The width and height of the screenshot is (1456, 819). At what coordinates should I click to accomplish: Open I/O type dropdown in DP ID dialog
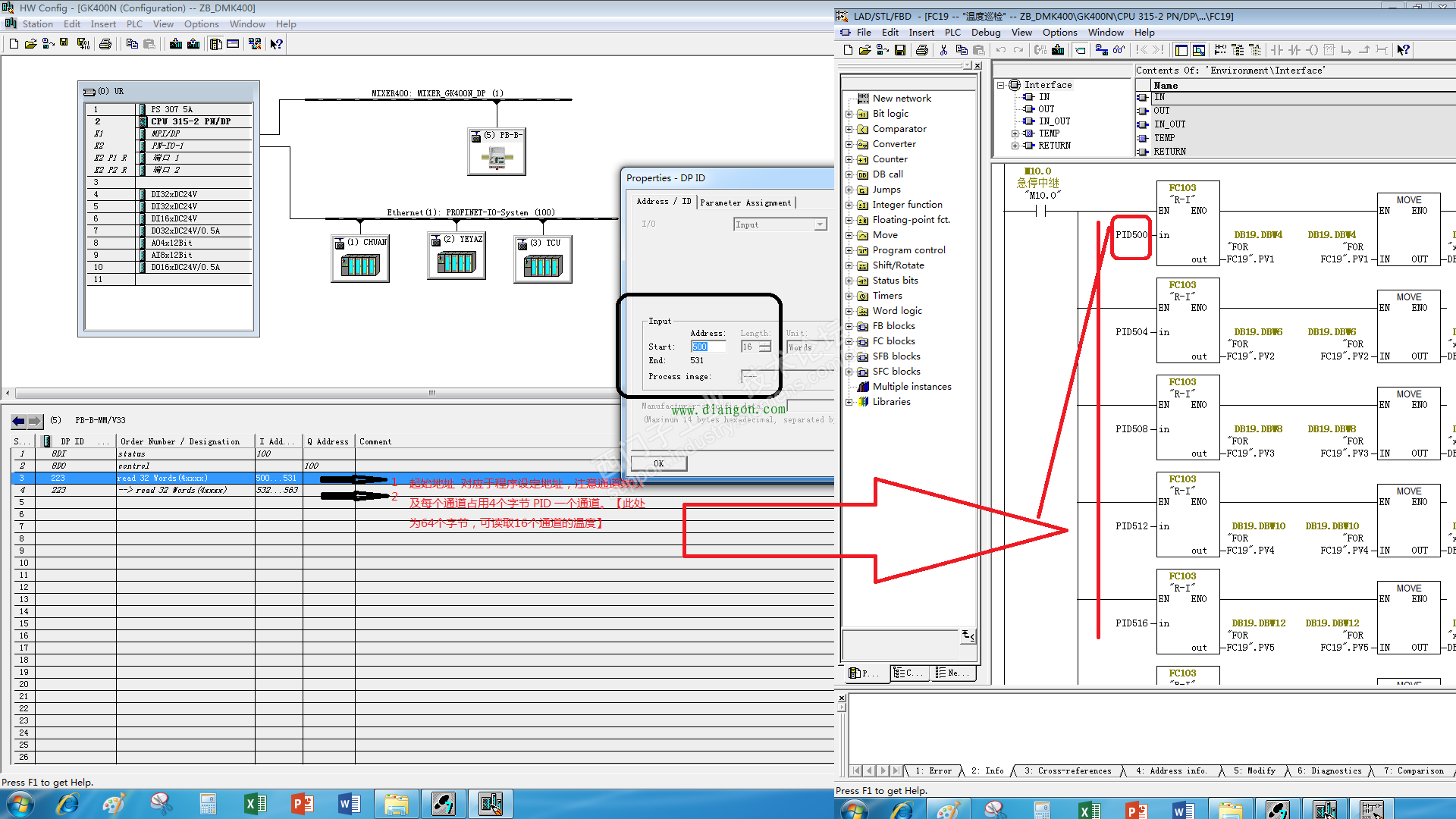click(820, 224)
